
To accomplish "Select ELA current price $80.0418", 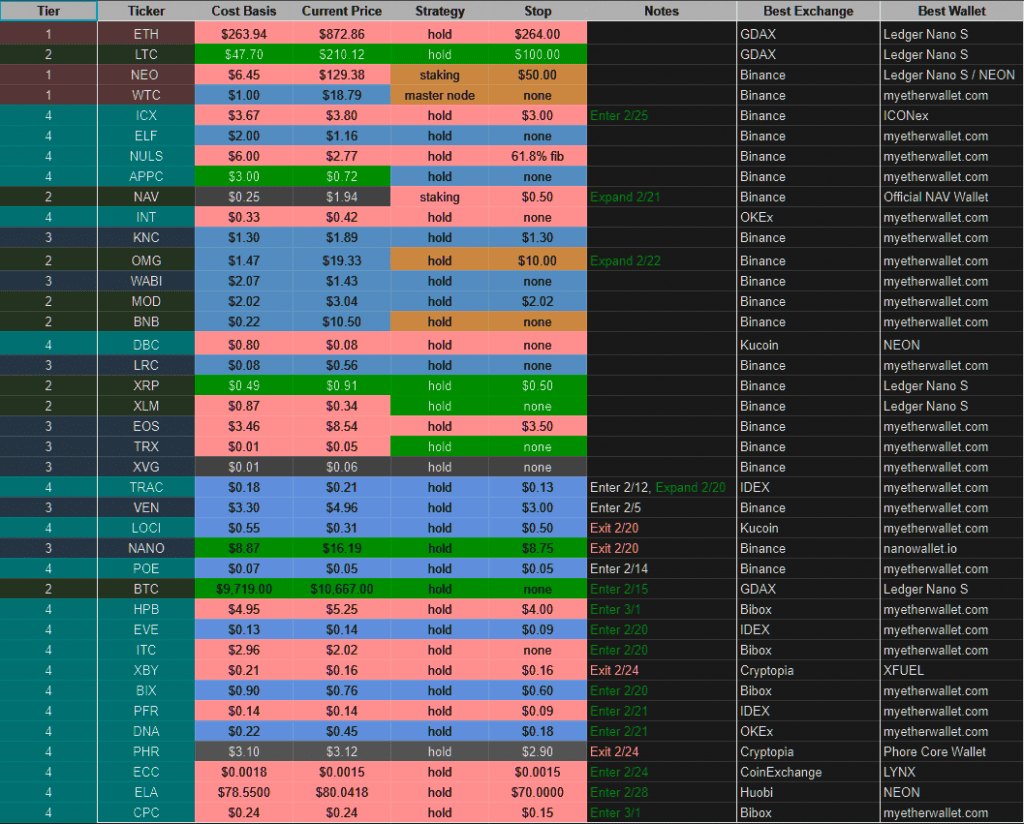I will (x=342, y=792).
